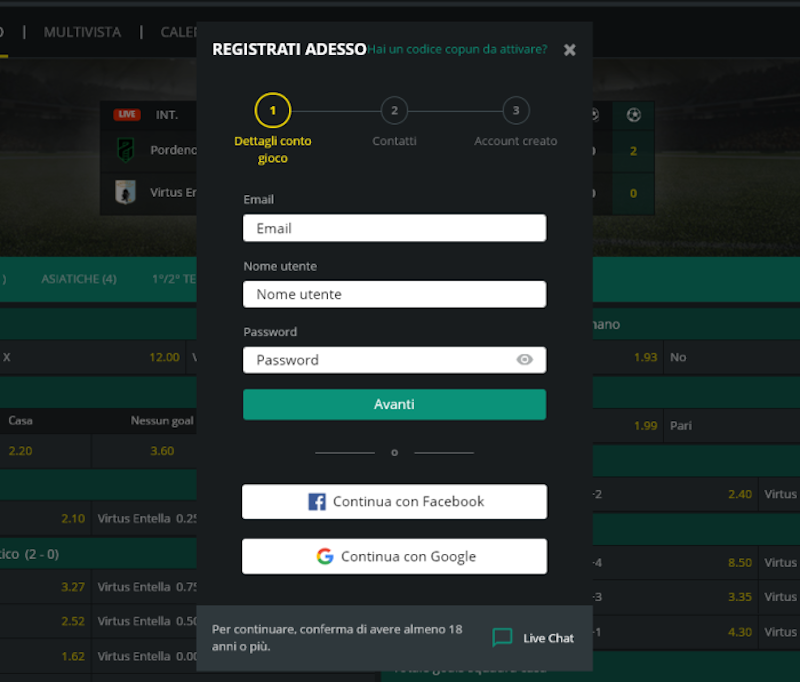Open Live Chat speech bubble icon

pos(502,638)
